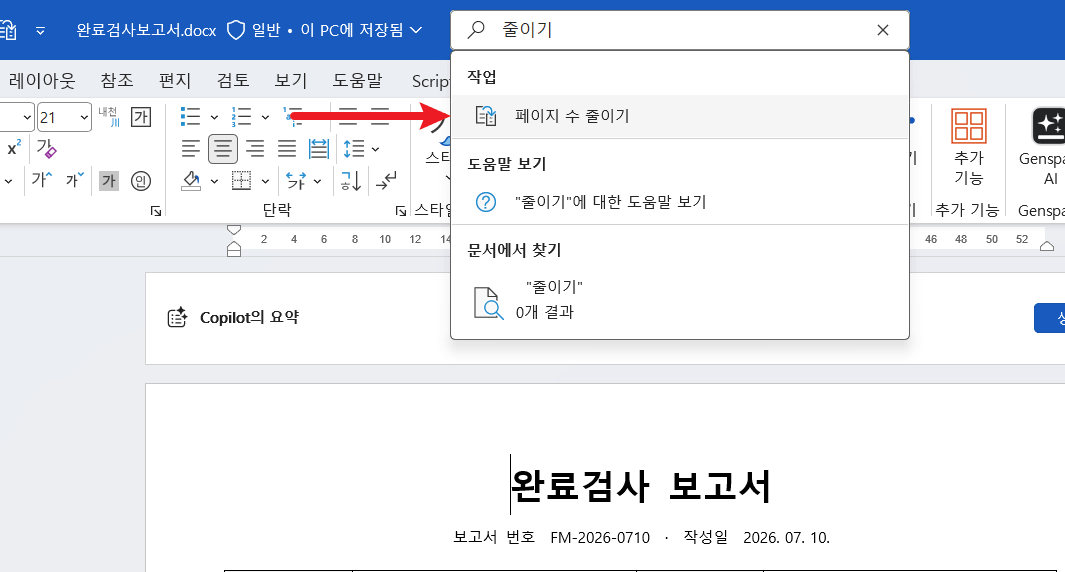Click the first line indent ruler marker

click(234, 230)
